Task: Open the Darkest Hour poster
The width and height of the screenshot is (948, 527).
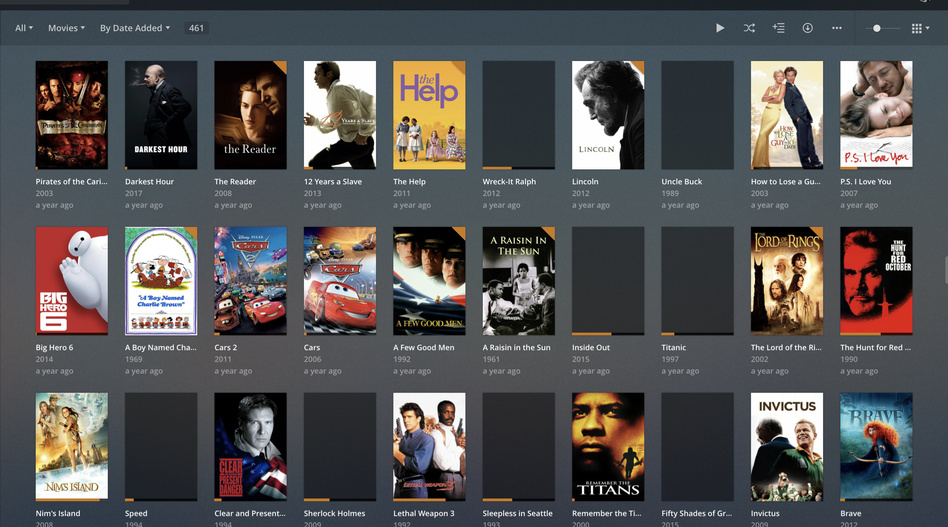Action: [161, 115]
